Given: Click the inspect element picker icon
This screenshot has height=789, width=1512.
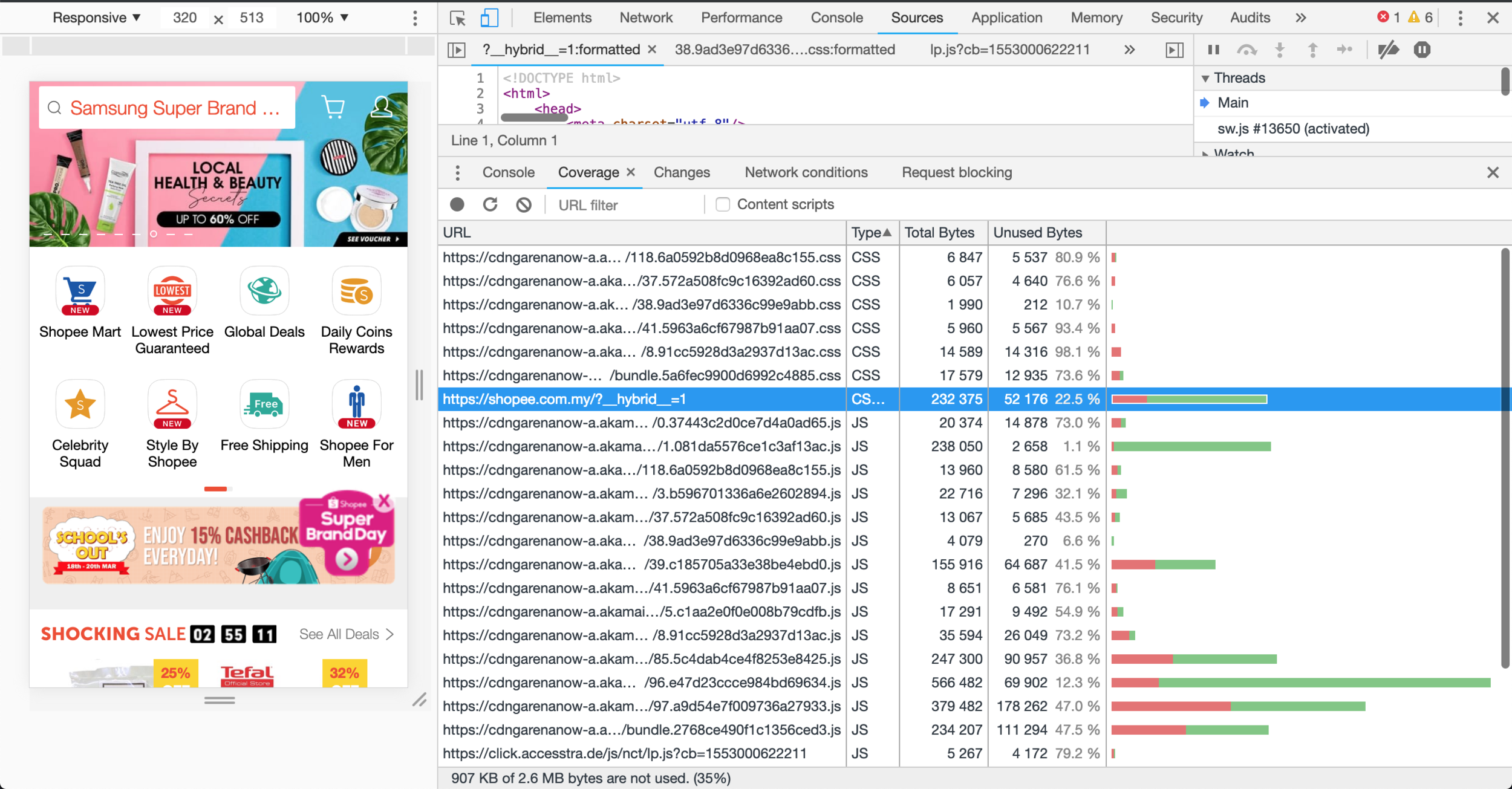Looking at the screenshot, I should click(x=458, y=18).
